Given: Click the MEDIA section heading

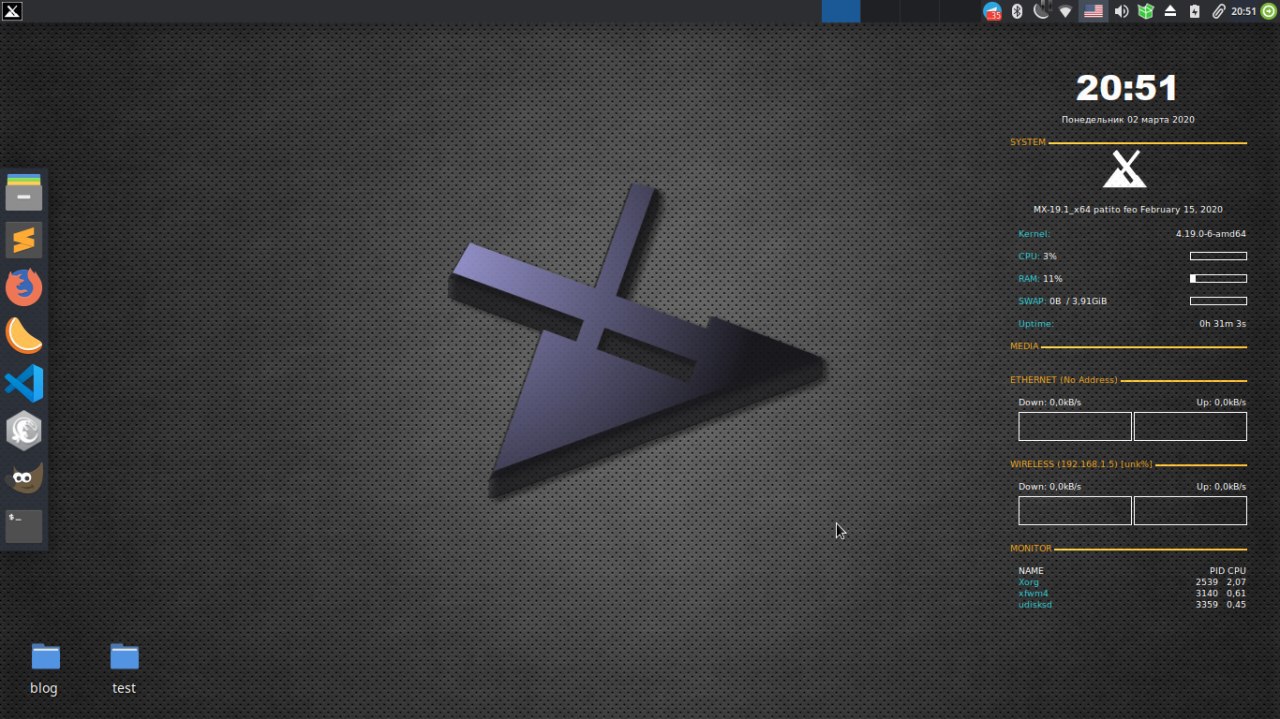Looking at the screenshot, I should [1025, 346].
